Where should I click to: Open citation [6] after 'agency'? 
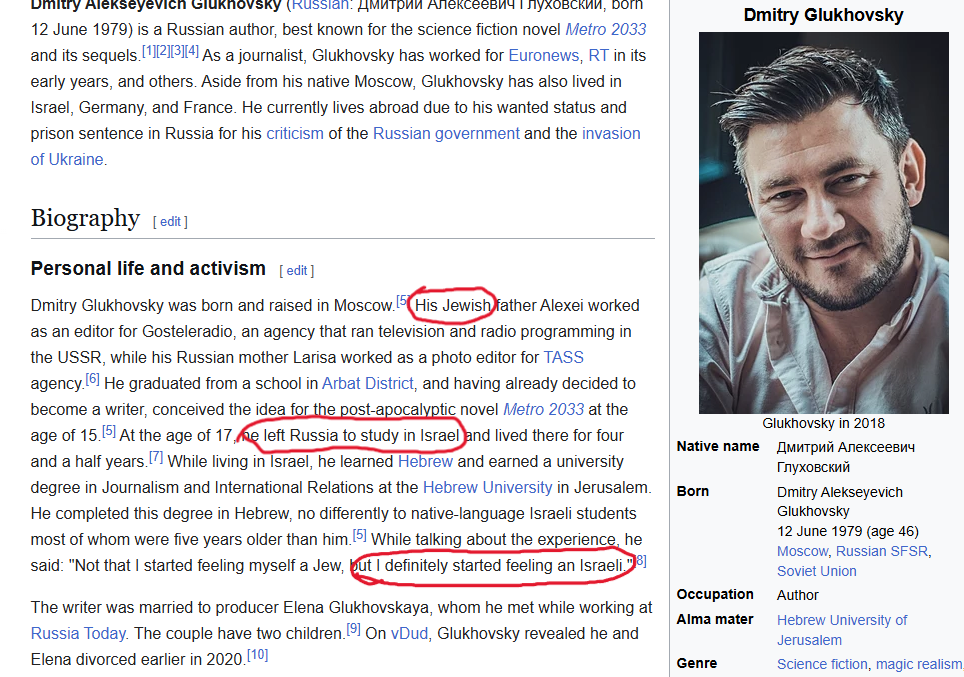[92, 379]
